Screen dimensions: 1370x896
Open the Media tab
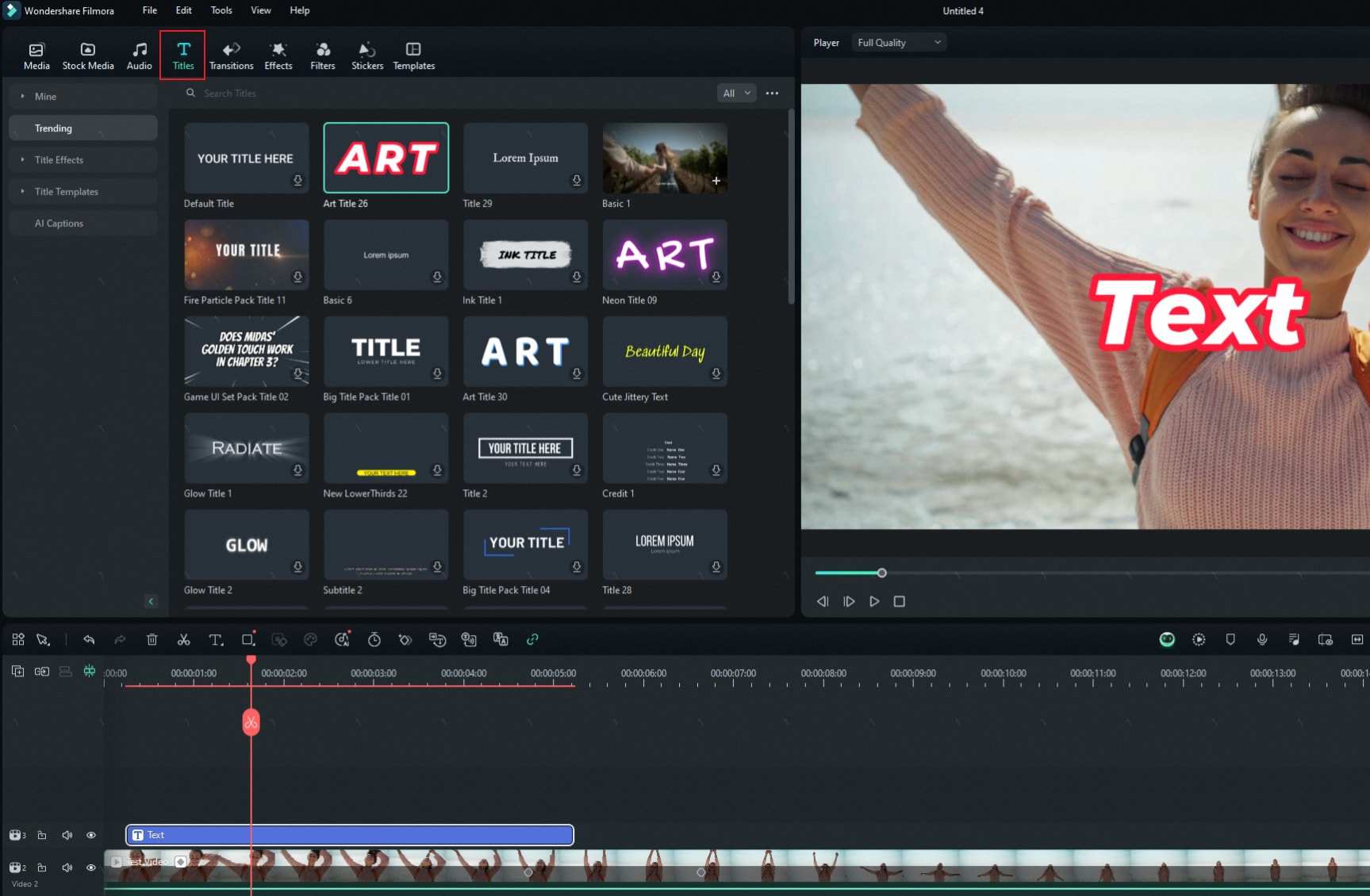pyautogui.click(x=36, y=56)
